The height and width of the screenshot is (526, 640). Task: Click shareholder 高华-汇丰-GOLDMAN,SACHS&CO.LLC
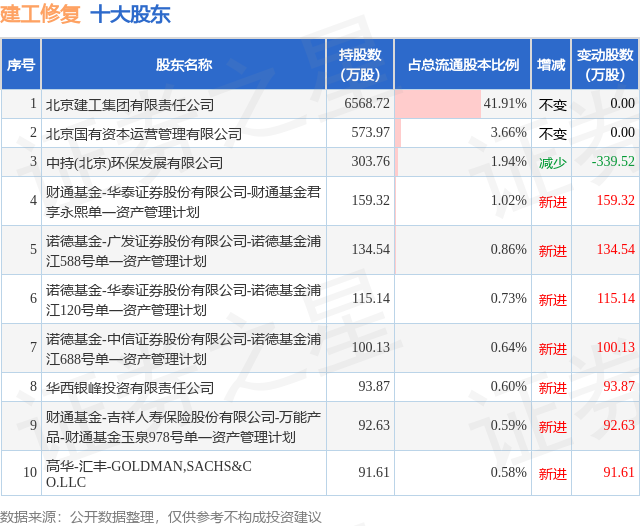click(149, 474)
